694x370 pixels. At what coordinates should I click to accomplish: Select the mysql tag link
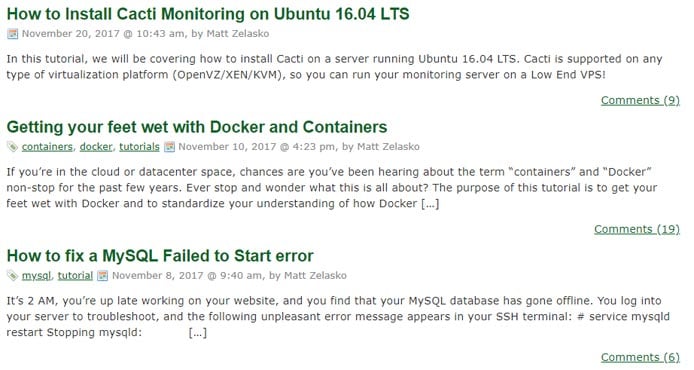coord(36,275)
